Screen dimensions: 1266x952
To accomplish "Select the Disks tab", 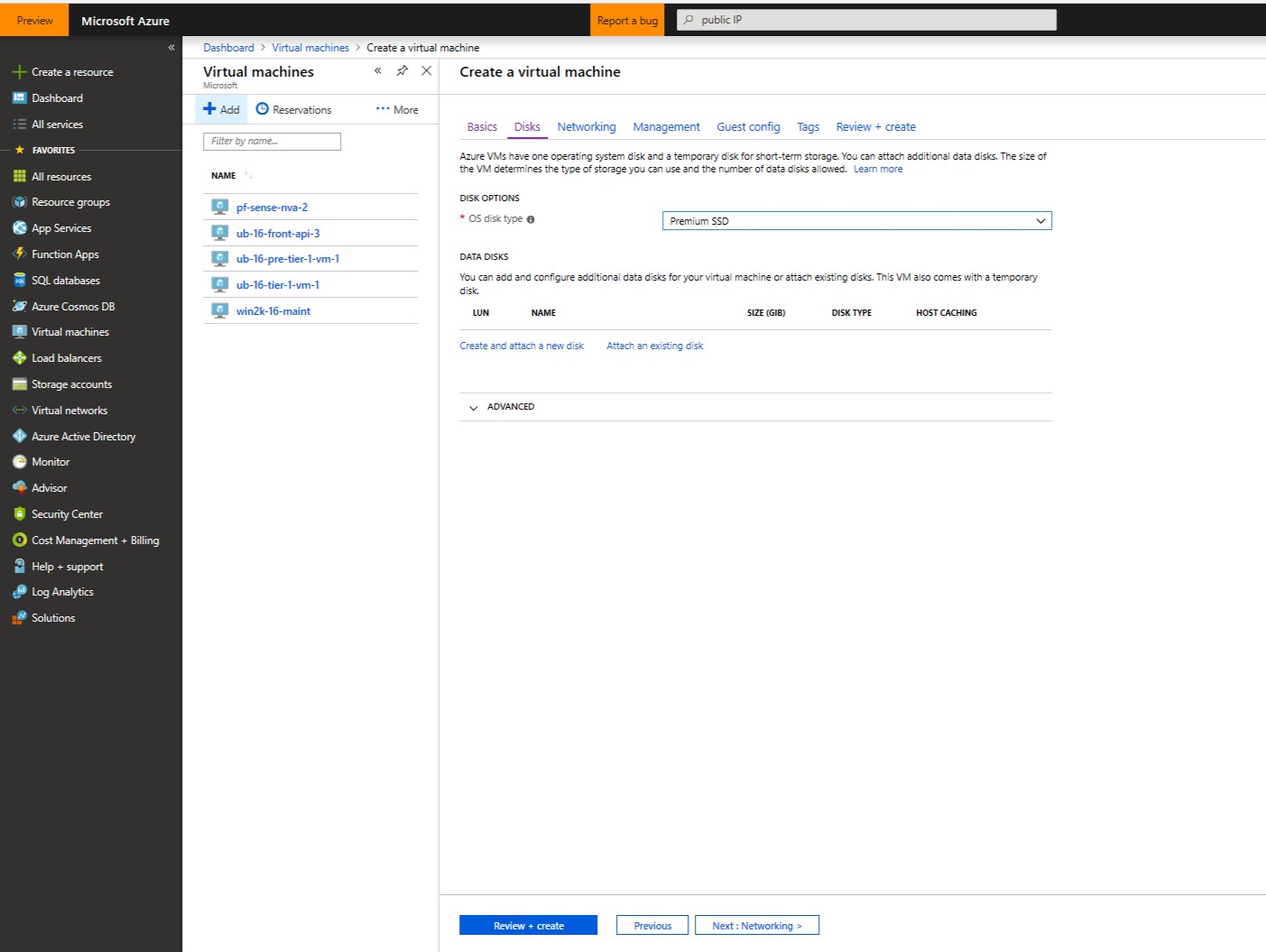I will 527,127.
